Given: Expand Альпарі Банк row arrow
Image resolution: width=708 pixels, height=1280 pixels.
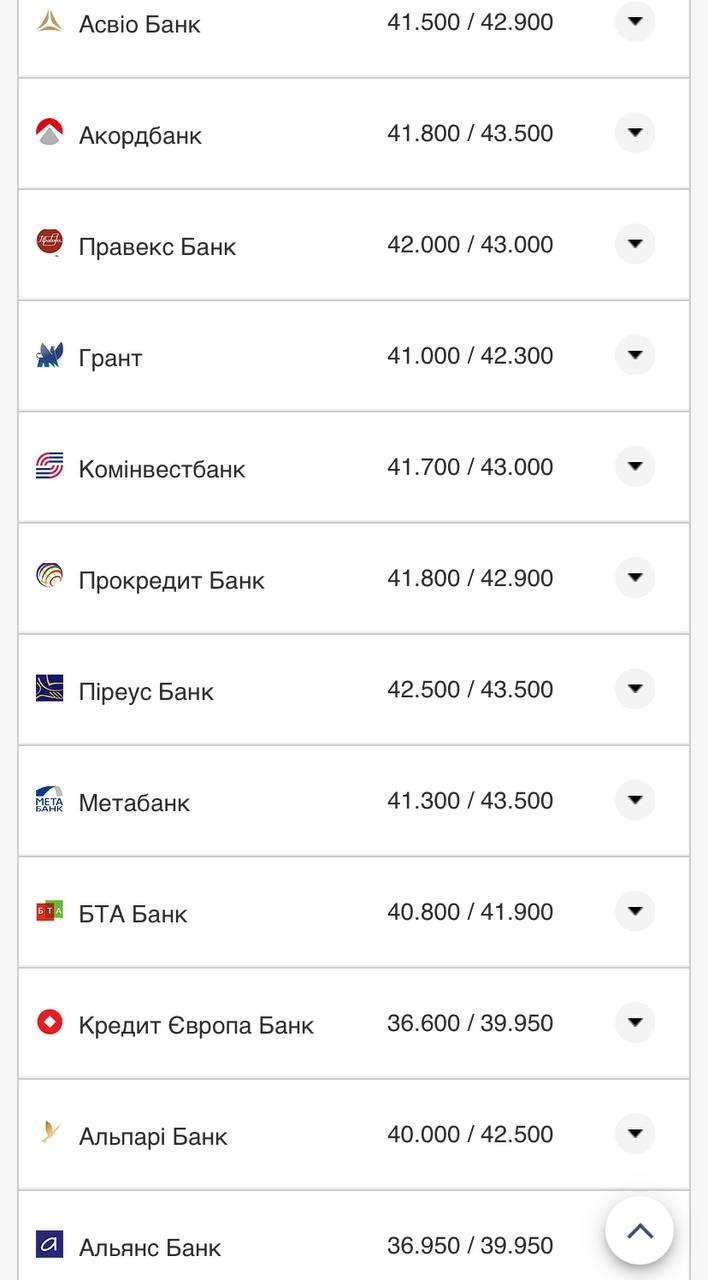Looking at the screenshot, I should 634,1134.
